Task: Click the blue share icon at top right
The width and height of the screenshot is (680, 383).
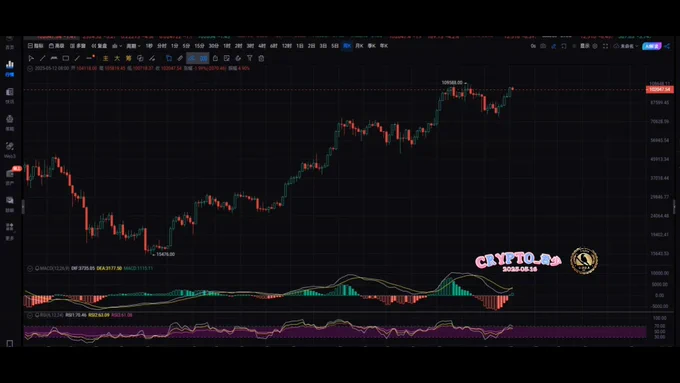Action: click(667, 46)
